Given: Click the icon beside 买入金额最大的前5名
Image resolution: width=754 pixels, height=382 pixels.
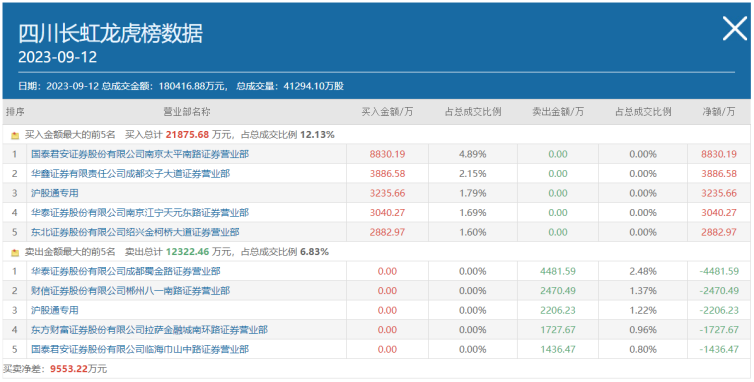Looking at the screenshot, I should click(15, 136).
